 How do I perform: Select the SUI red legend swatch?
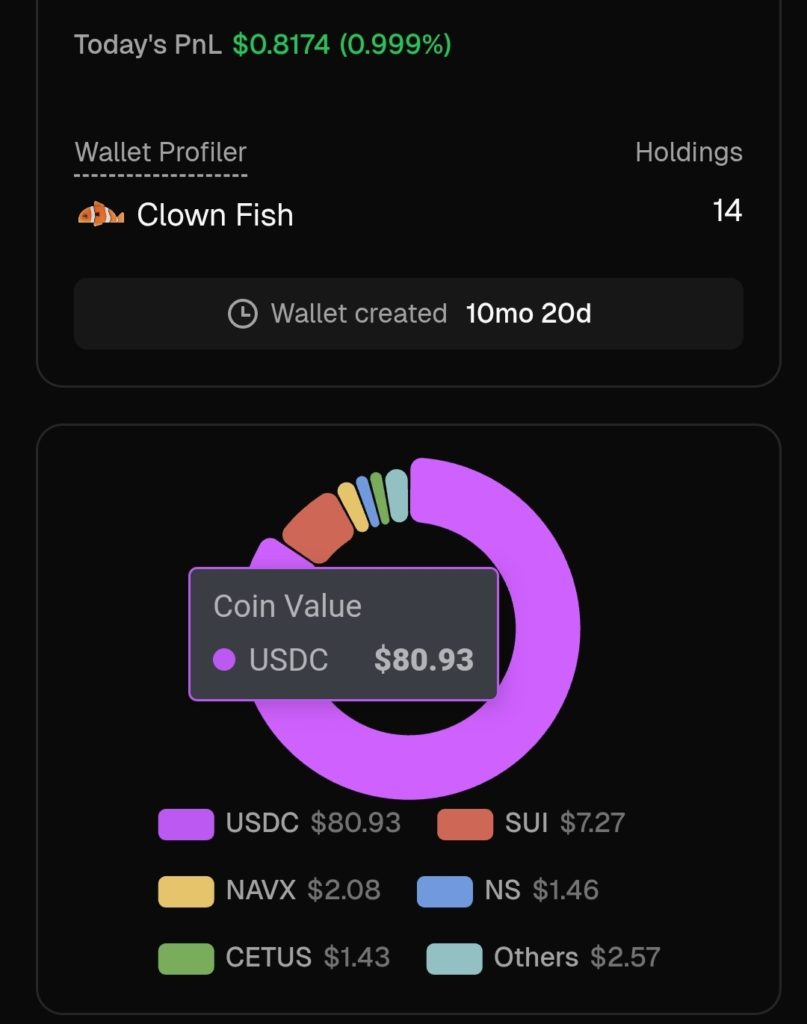(465, 824)
